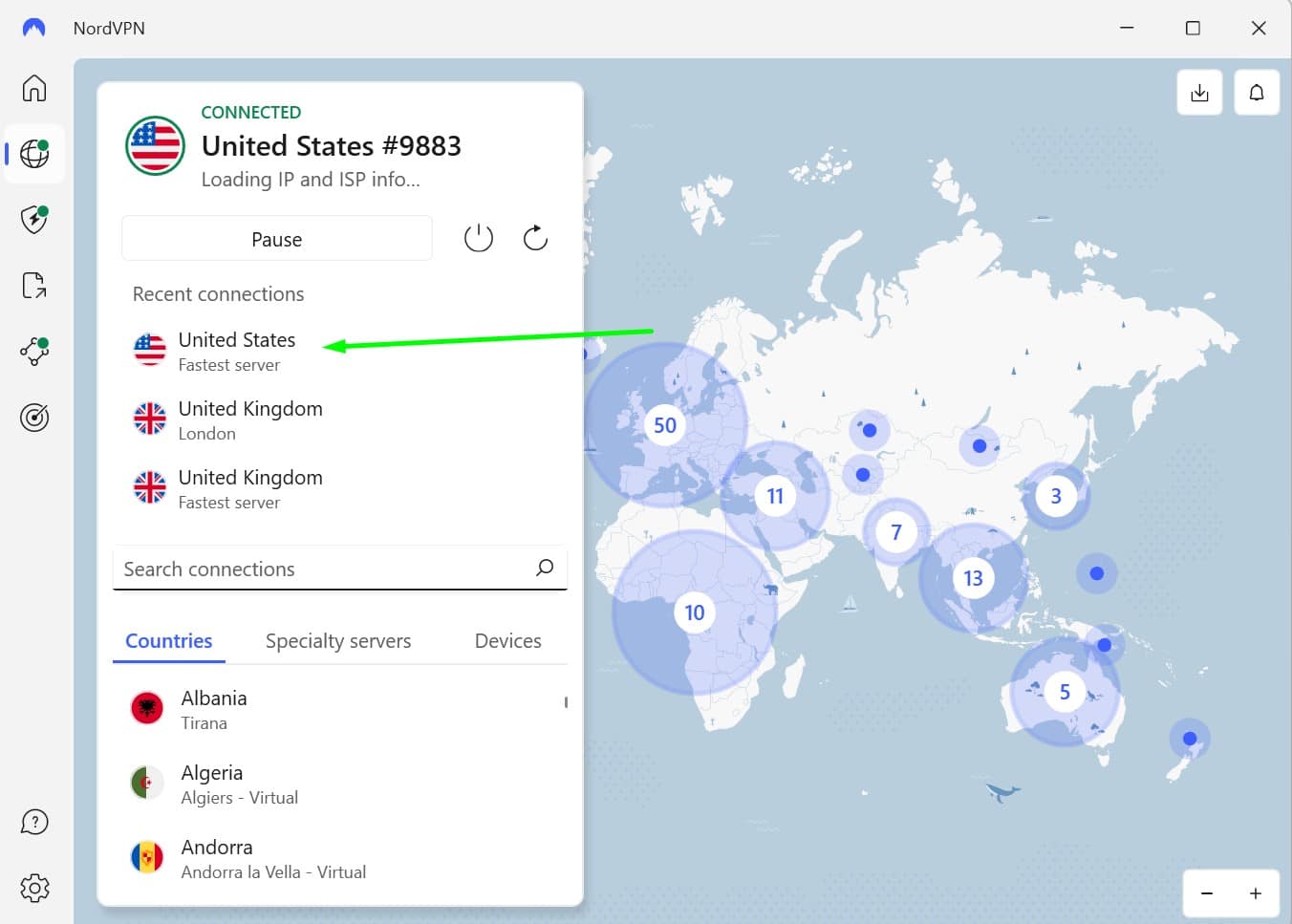Click the Search connections field
The width and height of the screenshot is (1292, 924).
pos(340,569)
